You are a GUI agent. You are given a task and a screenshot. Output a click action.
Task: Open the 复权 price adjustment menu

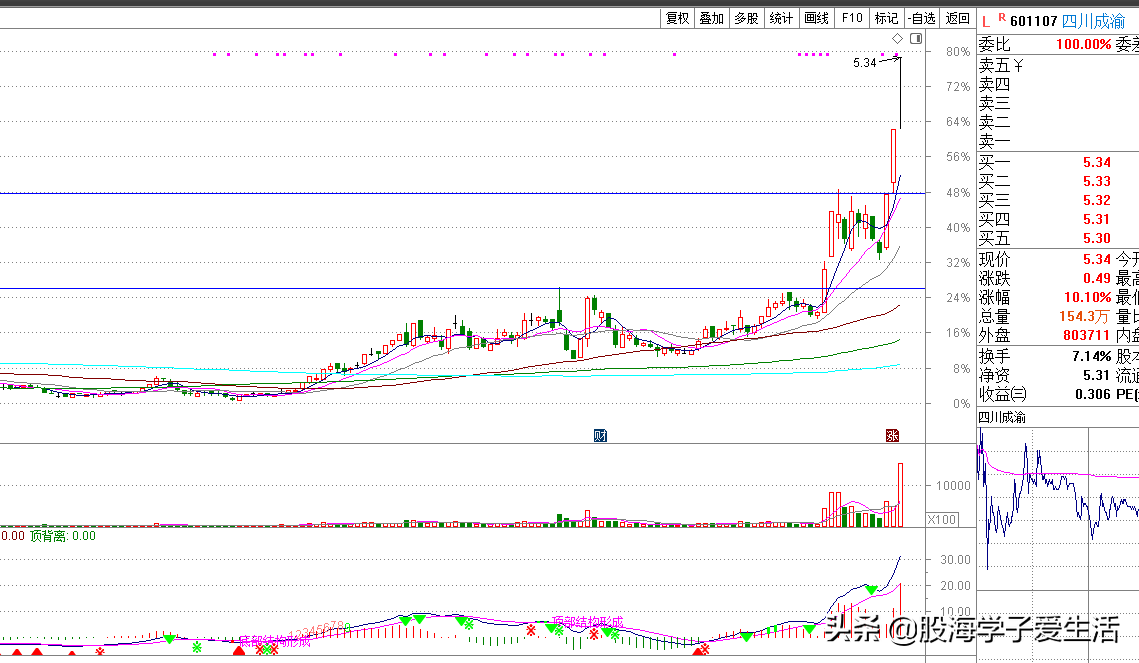pos(677,18)
